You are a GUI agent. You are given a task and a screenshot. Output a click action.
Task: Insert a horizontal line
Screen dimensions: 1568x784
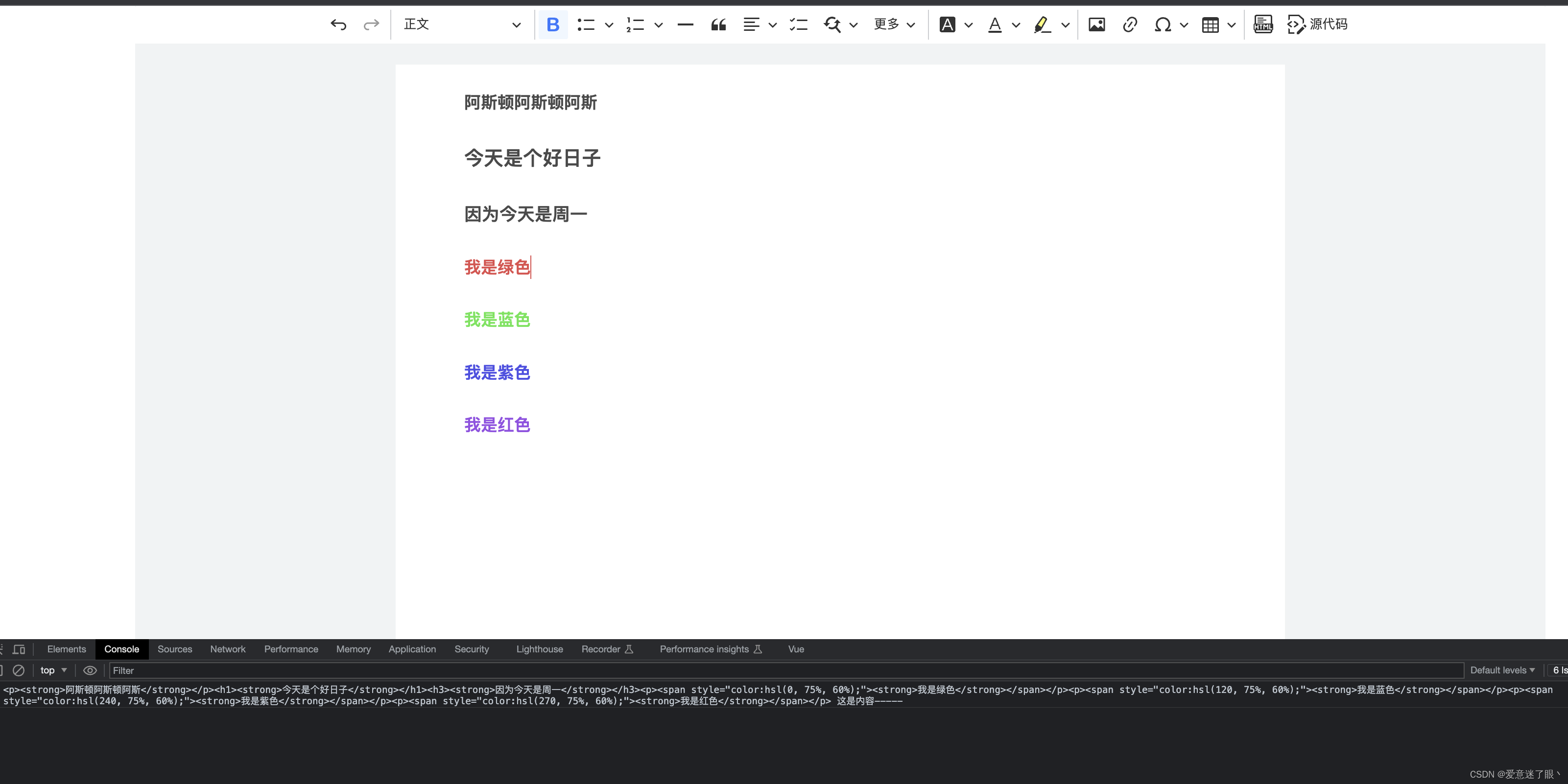click(686, 24)
